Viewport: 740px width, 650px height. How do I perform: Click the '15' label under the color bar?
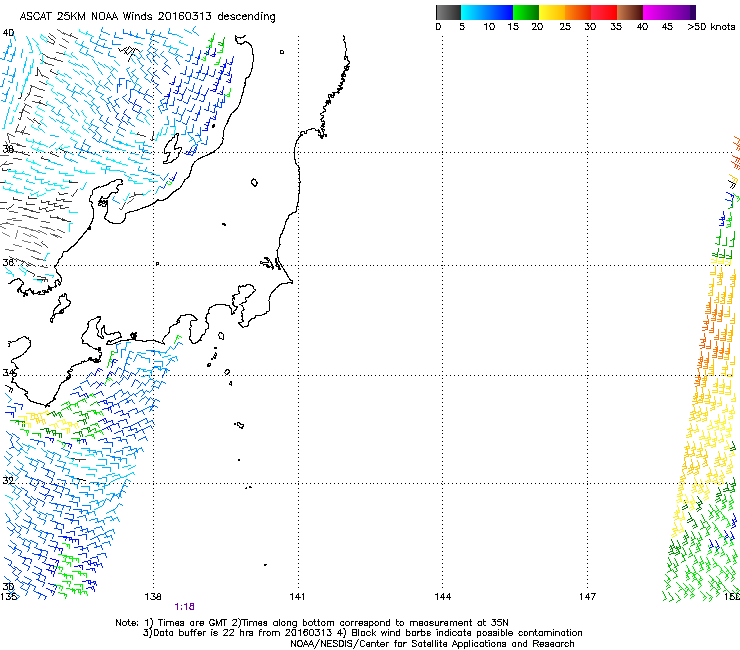[x=513, y=27]
